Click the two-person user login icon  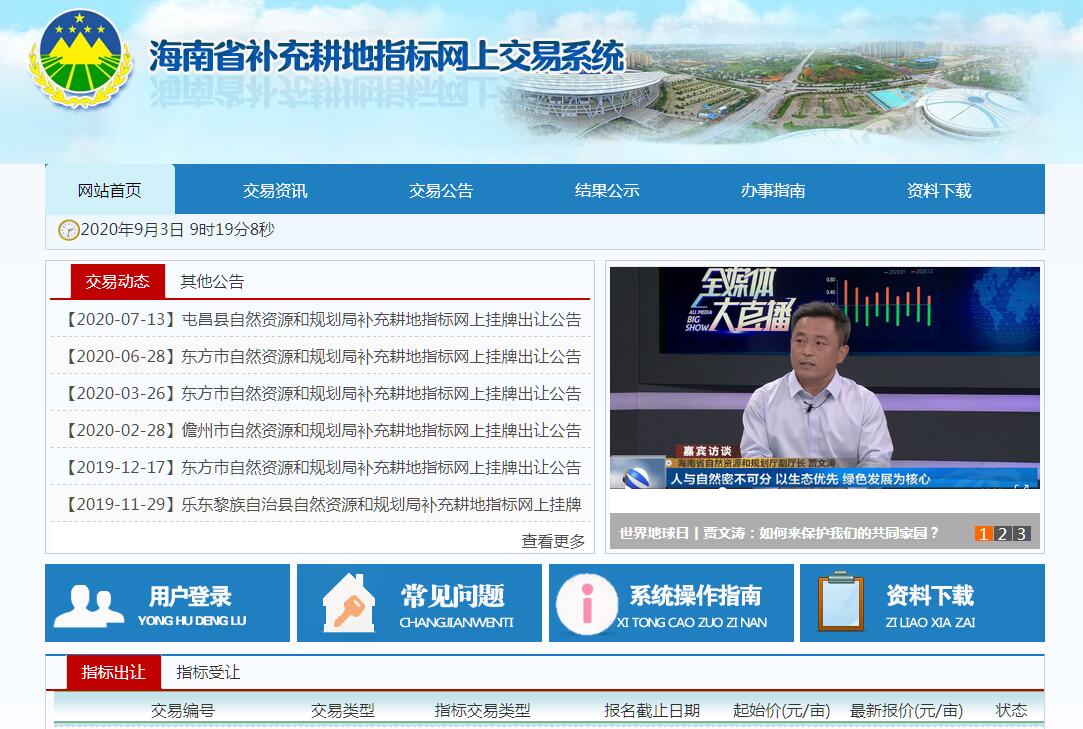(x=88, y=604)
